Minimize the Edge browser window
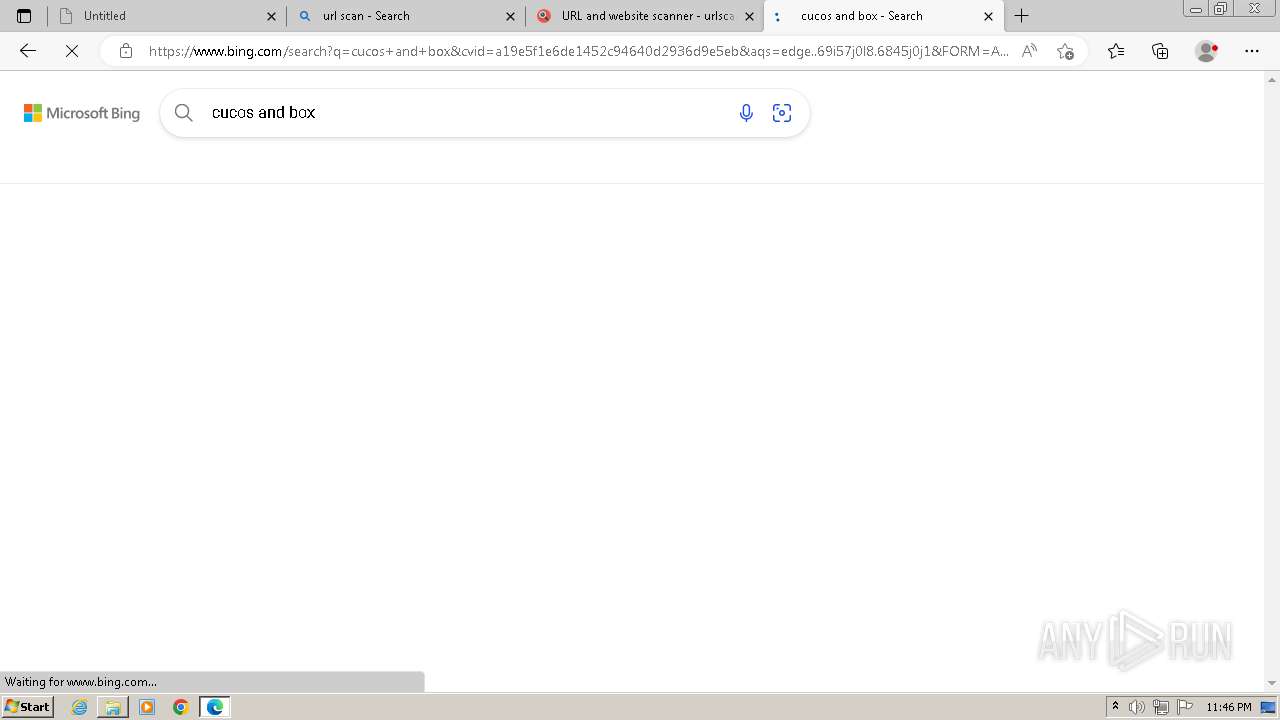 tap(1196, 9)
